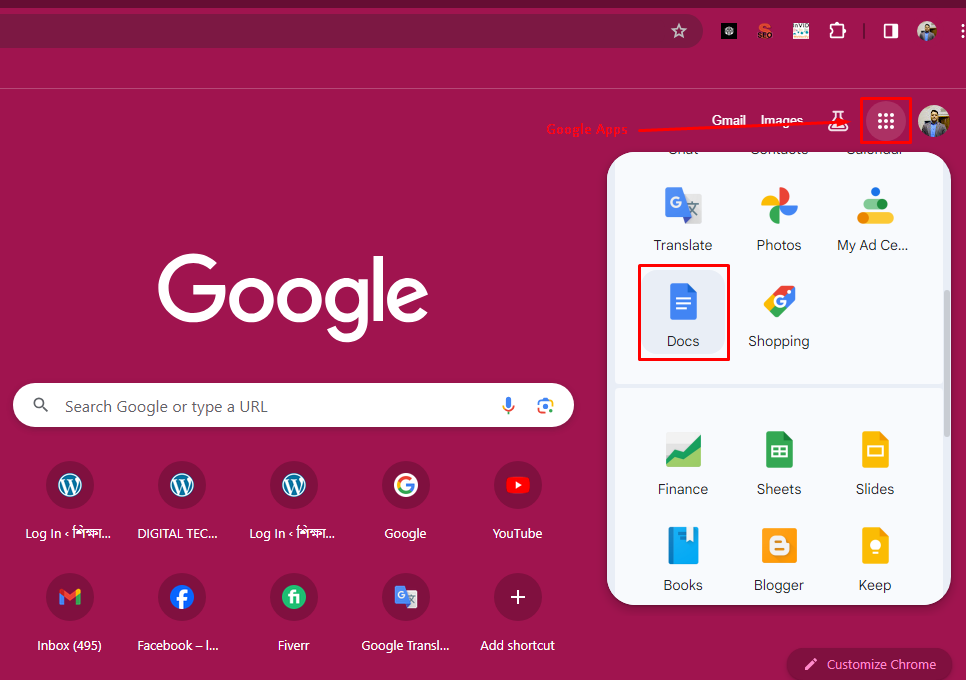This screenshot has width=966, height=680.
Task: Open the Google Translate shortcut tile
Action: click(405, 613)
